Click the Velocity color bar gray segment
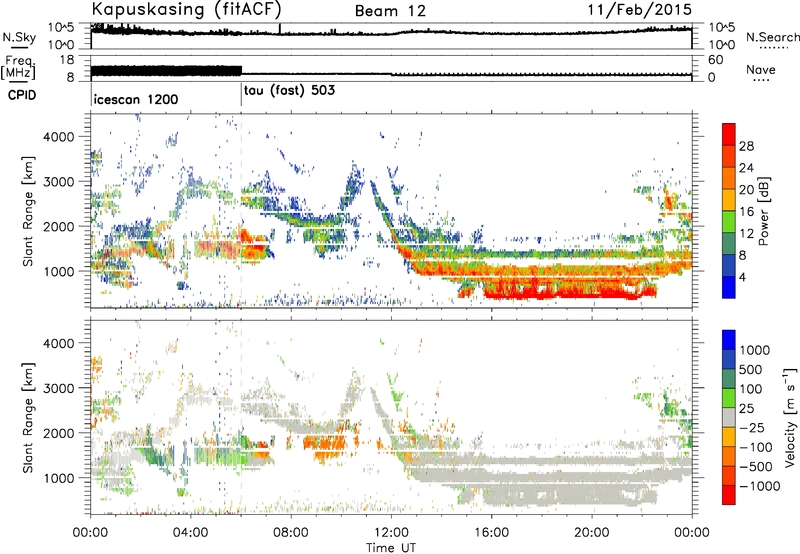Image resolution: width=800 pixels, height=554 pixels. (729, 417)
